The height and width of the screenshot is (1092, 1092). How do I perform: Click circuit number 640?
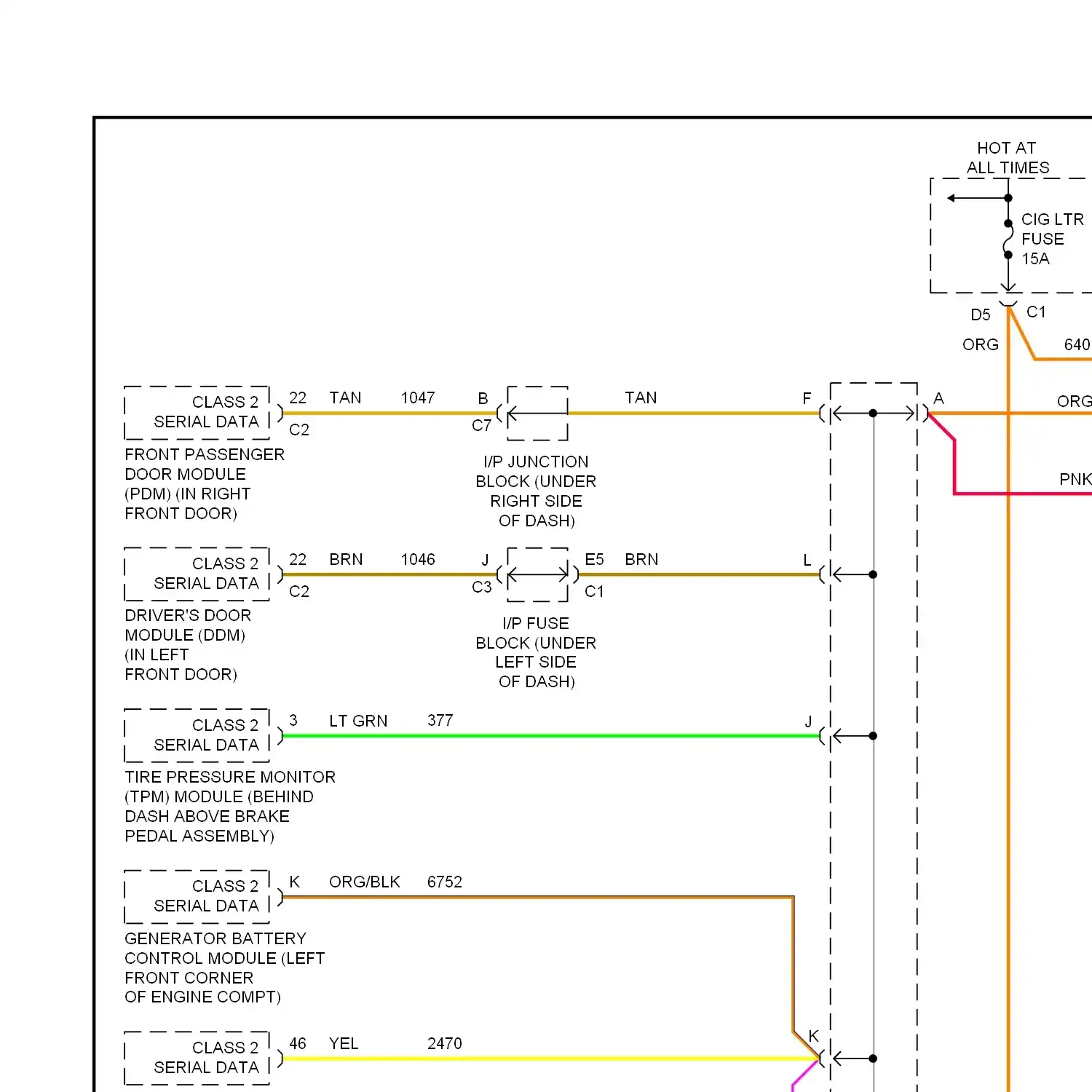[1077, 344]
